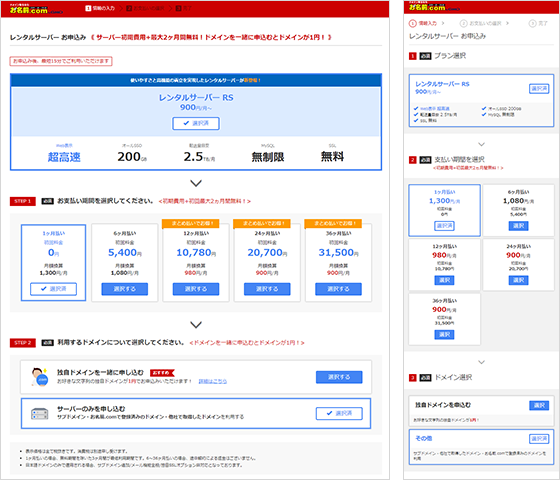Screen dimensions: 560x480
Task: Click step 2 payment selection tab in mobile breadcrumb
Action: tap(481, 24)
